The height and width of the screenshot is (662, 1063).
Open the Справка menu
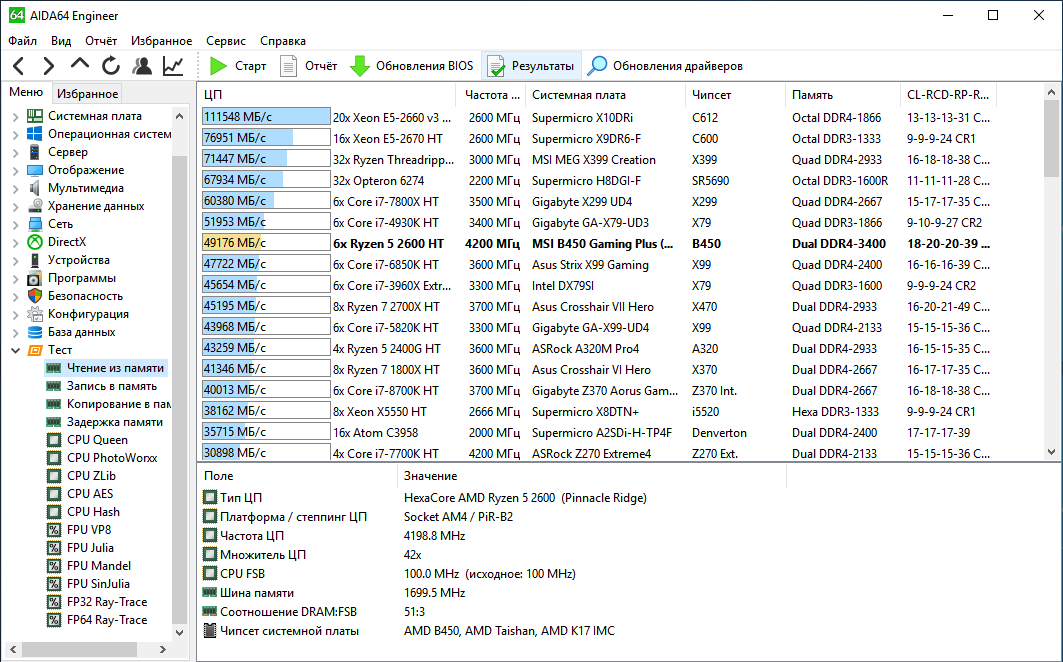point(283,41)
